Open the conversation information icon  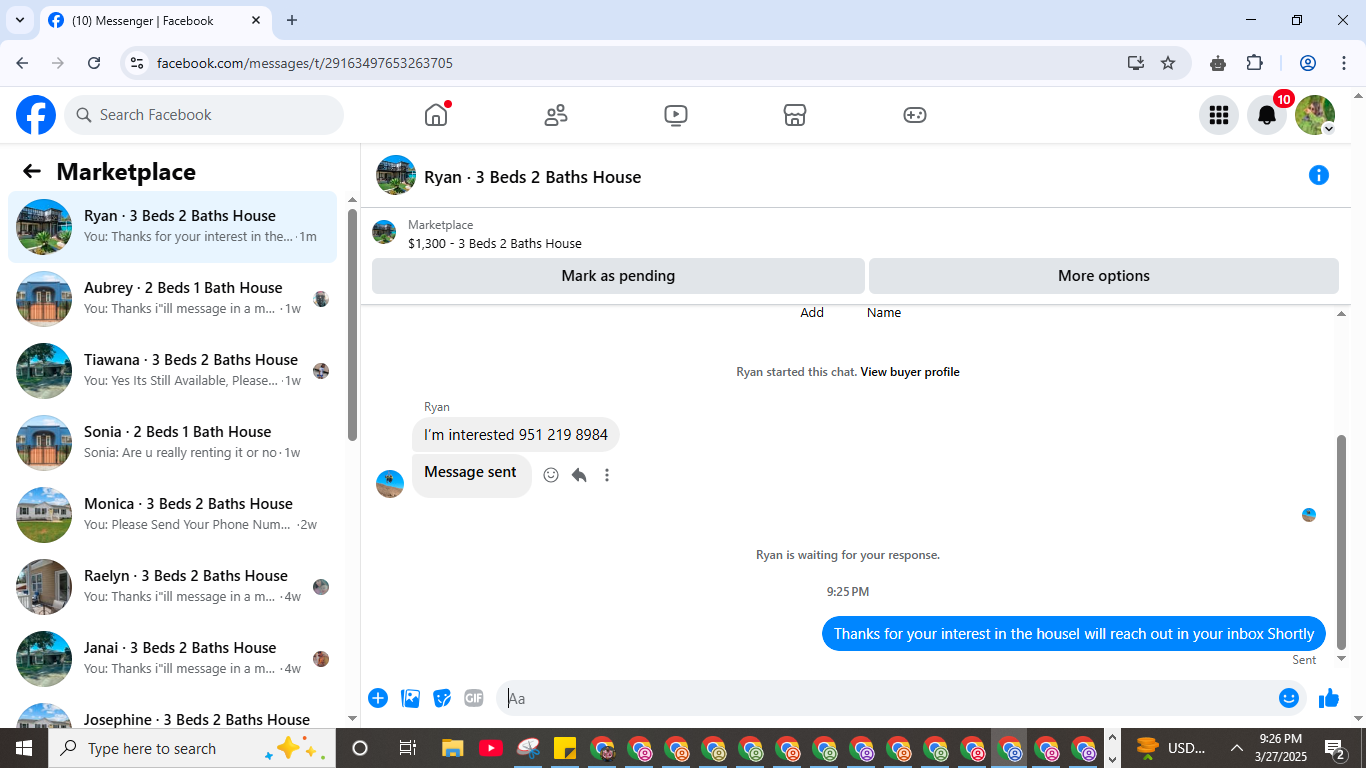tap(1319, 176)
